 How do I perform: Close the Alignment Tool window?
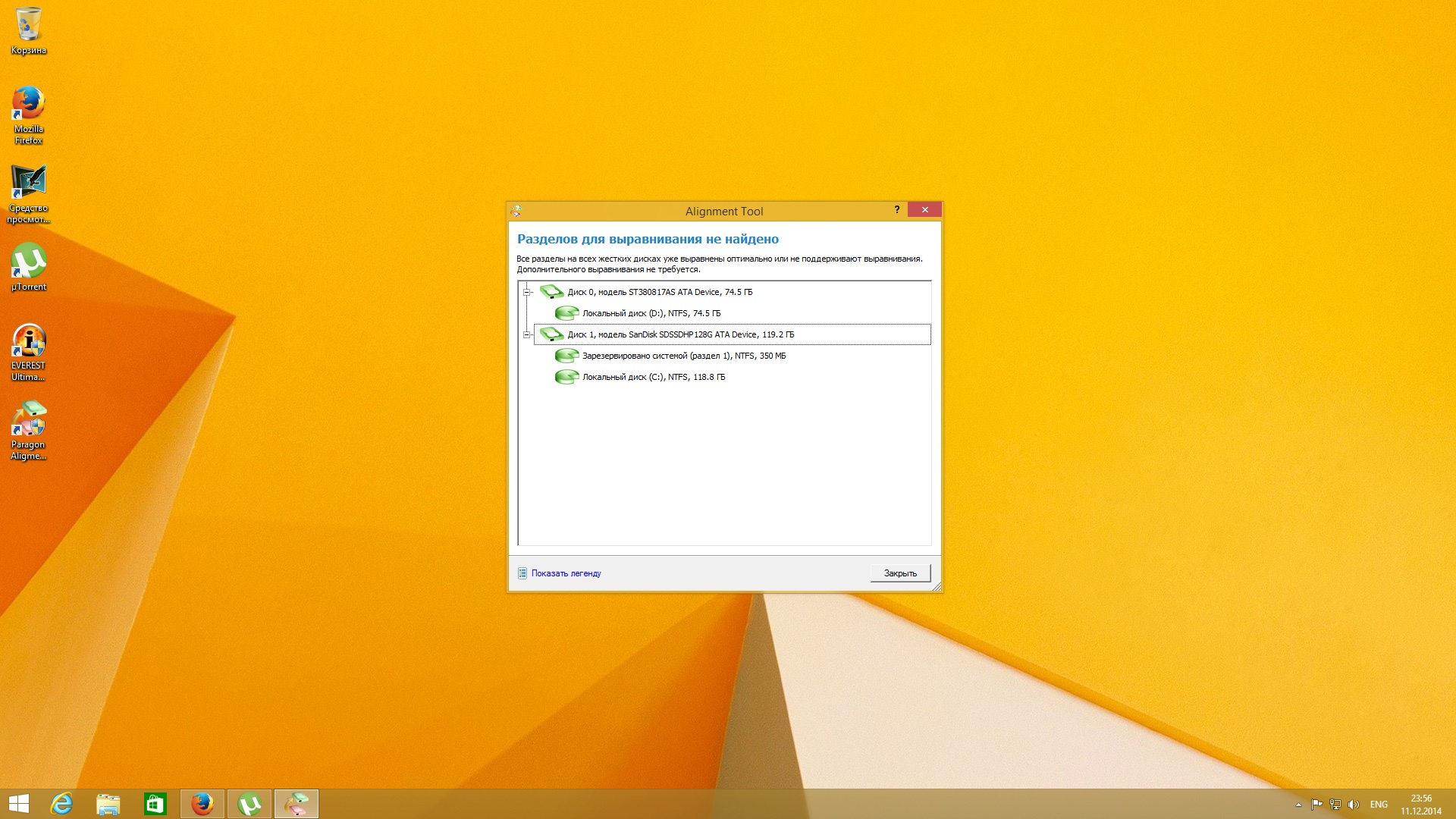[924, 210]
